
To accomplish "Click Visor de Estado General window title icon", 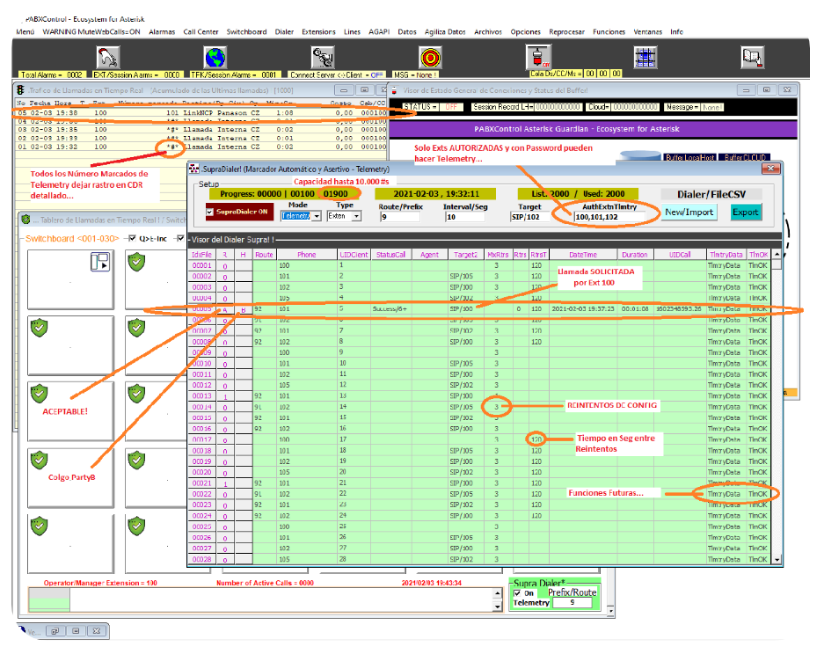I will (x=394, y=90).
